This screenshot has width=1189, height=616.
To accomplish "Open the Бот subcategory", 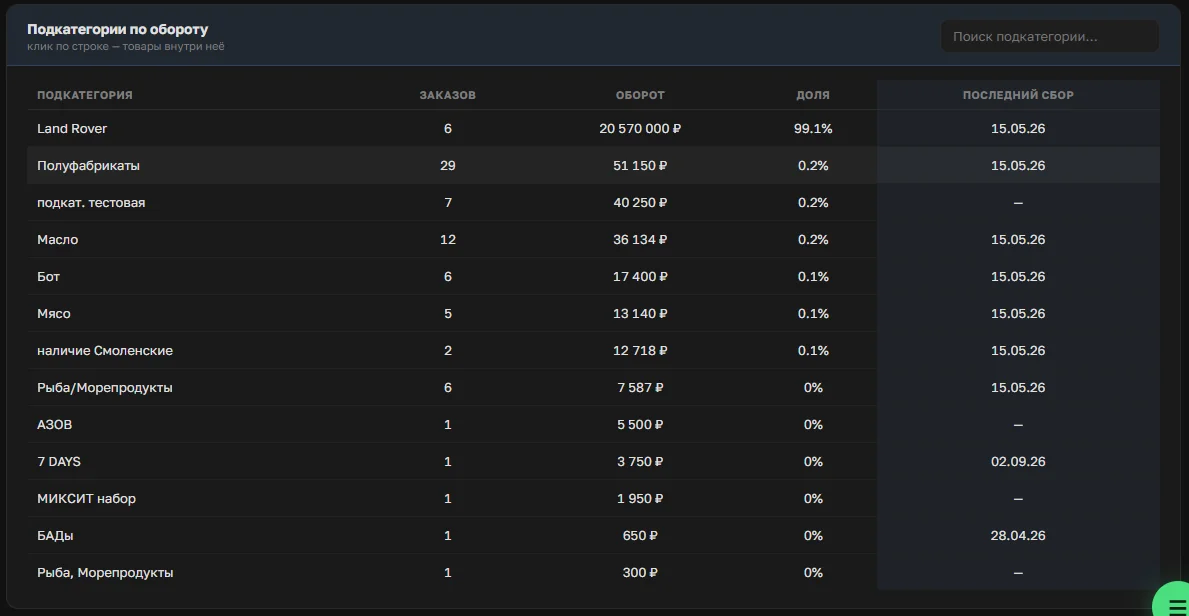I will click(x=593, y=277).
